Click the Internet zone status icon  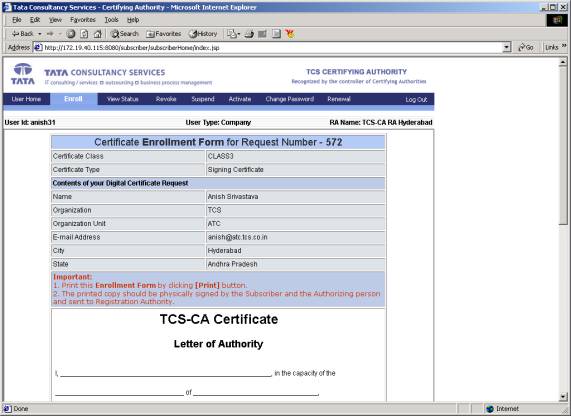click(x=490, y=409)
